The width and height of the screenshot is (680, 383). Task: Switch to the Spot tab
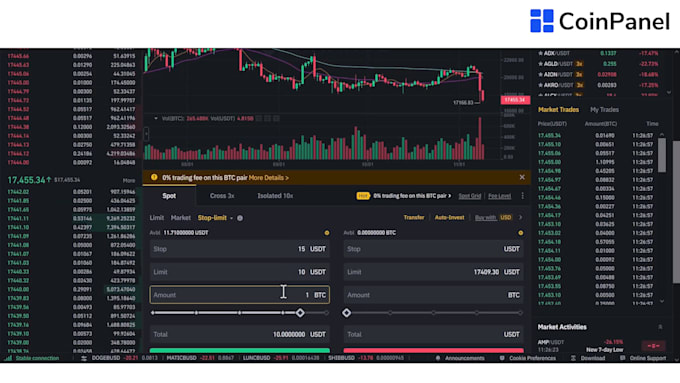pos(169,196)
